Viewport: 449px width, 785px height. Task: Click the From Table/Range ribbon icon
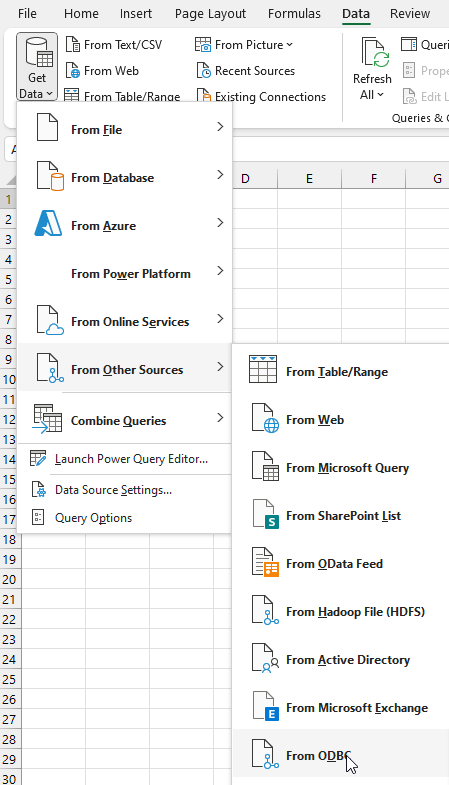pos(72,95)
